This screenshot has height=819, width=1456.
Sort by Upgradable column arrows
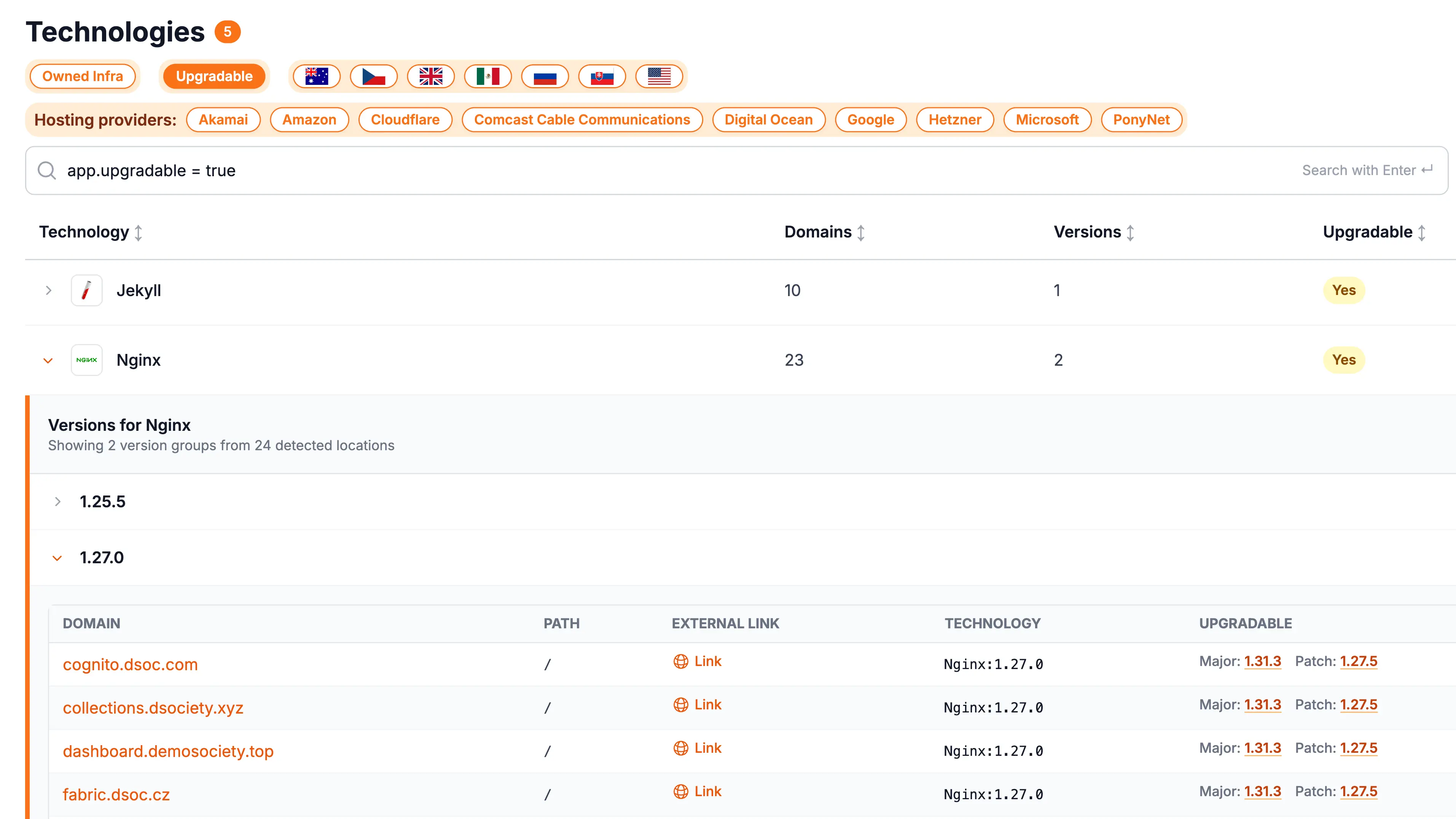1421,232
